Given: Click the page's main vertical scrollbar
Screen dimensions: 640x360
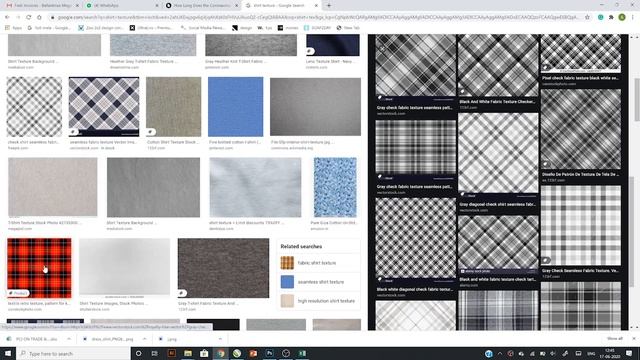Looking at the screenshot, I should 637,100.
